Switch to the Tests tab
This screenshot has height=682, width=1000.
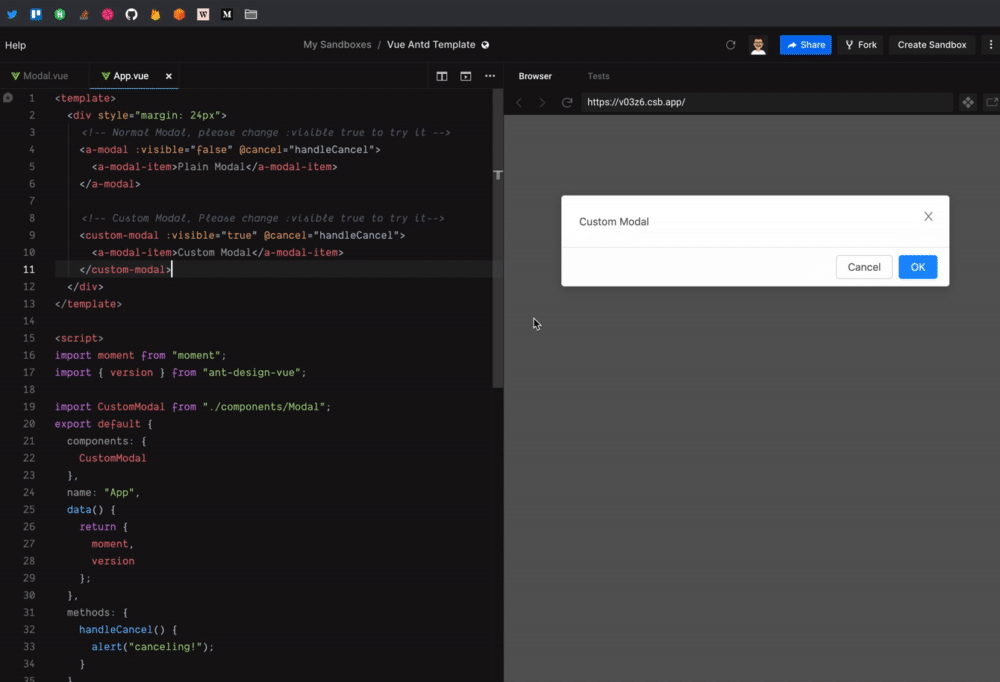[x=598, y=76]
